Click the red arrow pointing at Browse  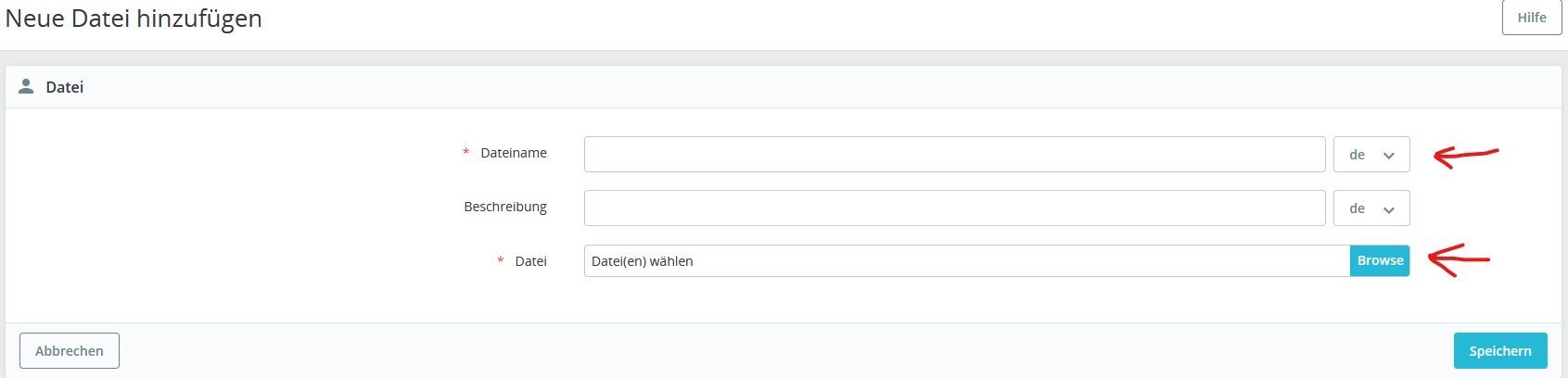click(1458, 259)
